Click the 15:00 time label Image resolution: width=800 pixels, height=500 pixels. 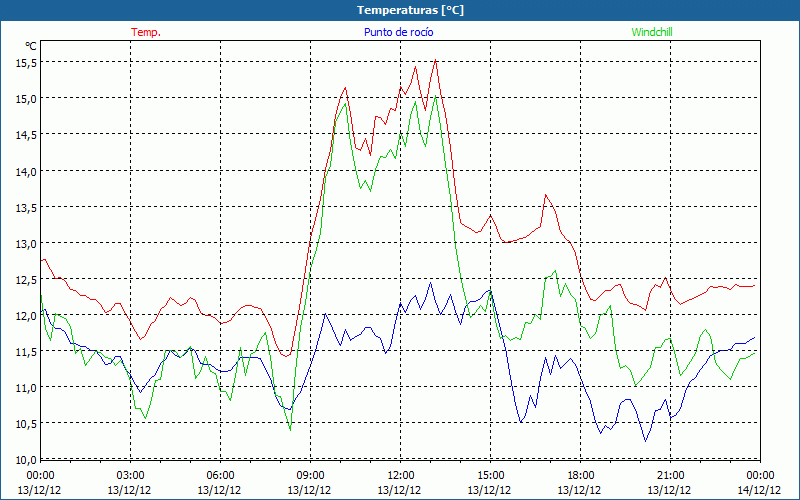(490, 476)
